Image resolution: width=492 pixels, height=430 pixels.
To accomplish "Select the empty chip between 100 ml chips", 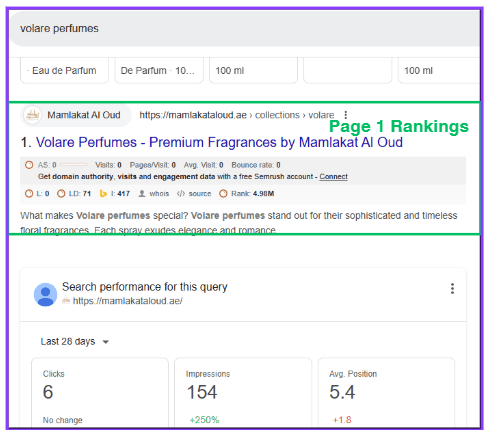I will click(x=347, y=71).
